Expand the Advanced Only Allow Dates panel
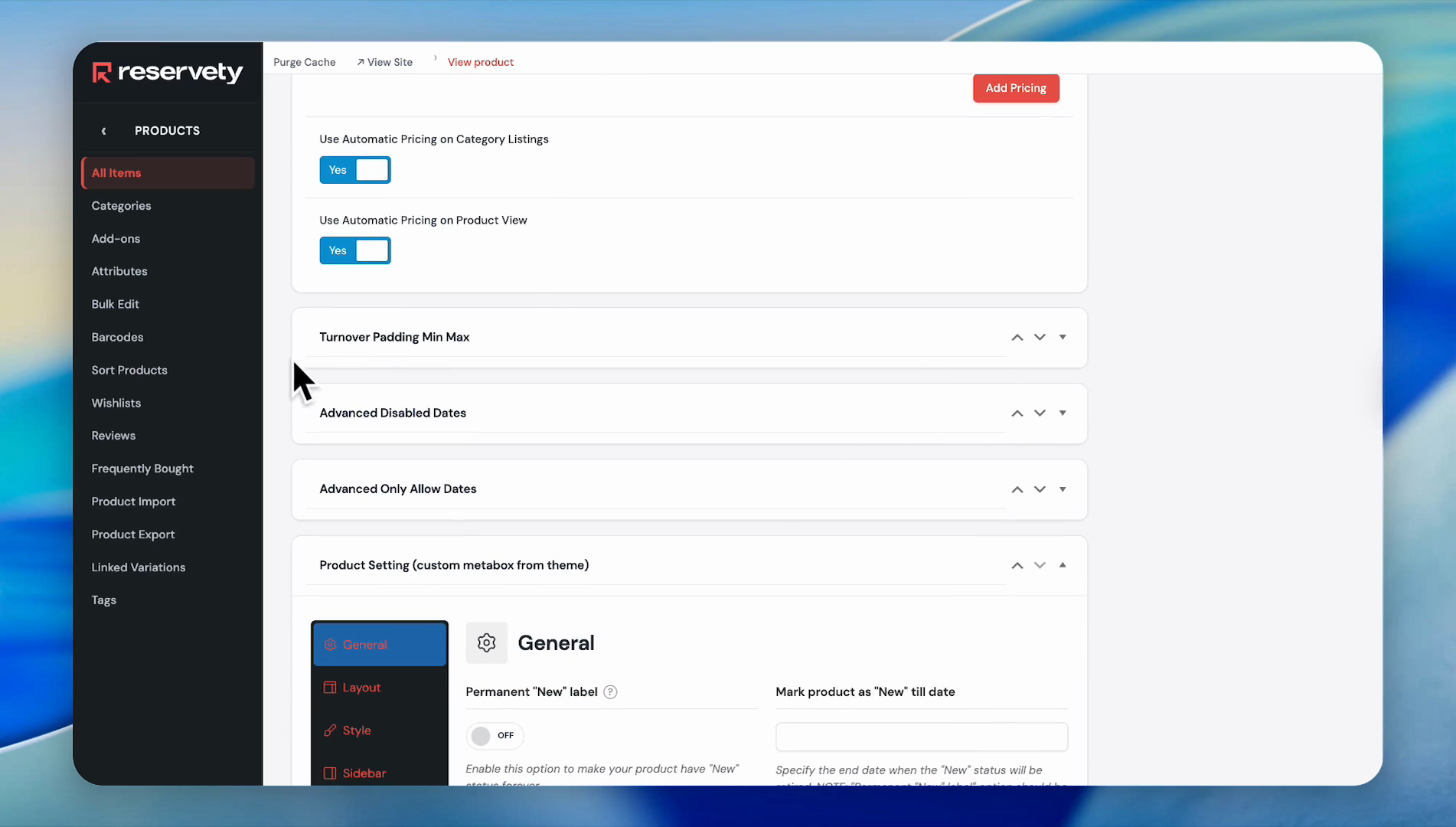Image resolution: width=1456 pixels, height=827 pixels. click(1063, 489)
